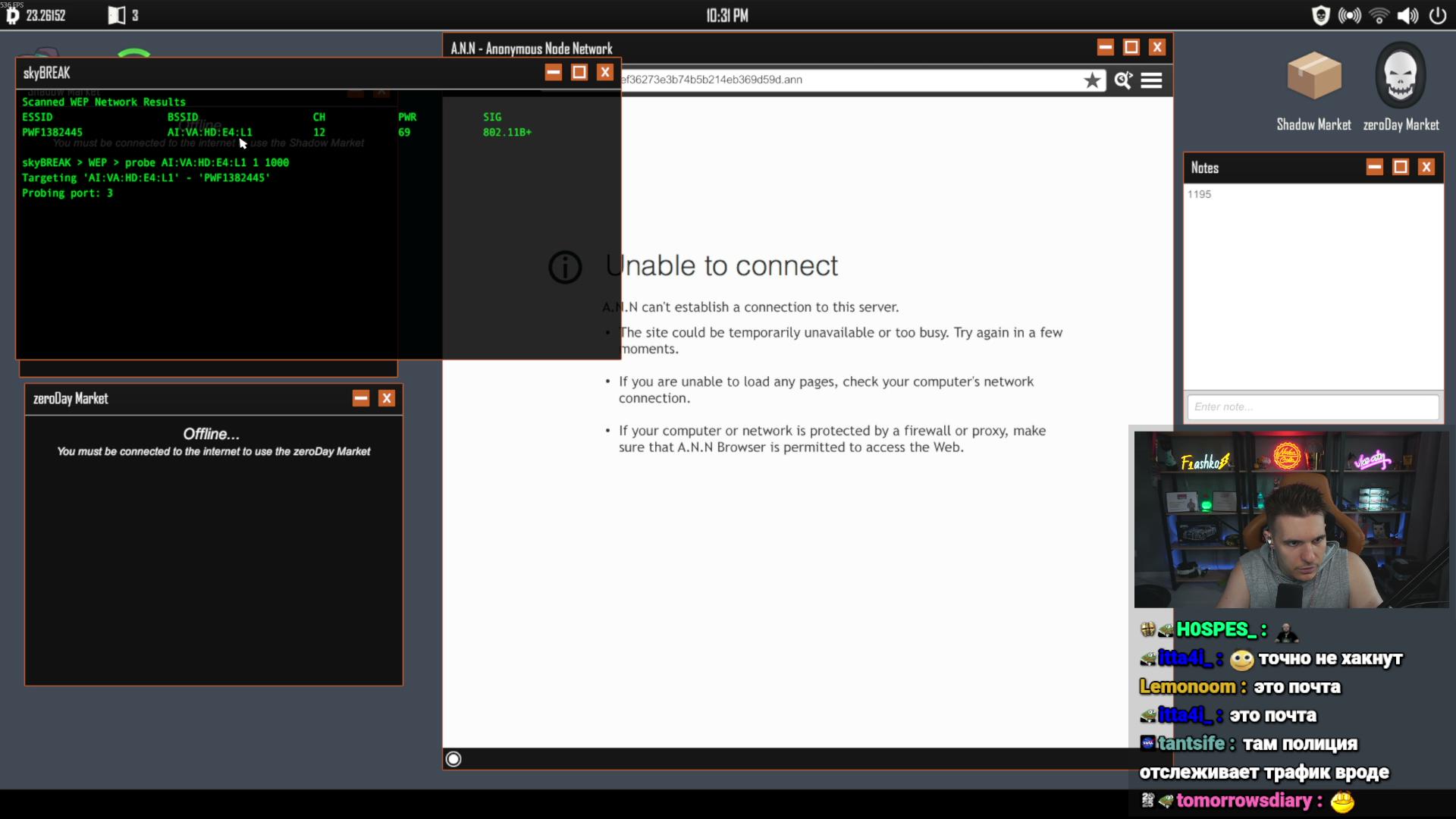Click the 'Offline...' message in zeroDay Market

tap(212, 435)
